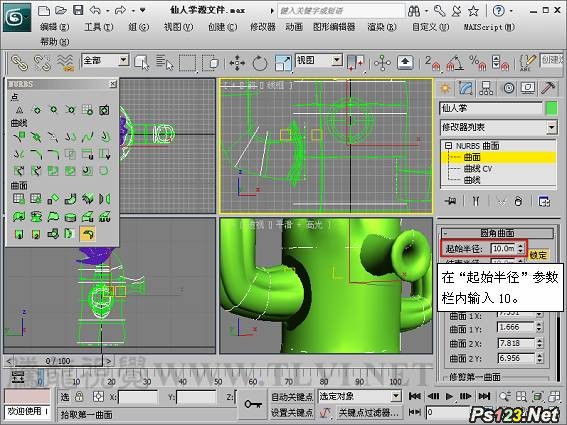Switch to the Utilities hammer tab
The width and height of the screenshot is (567, 425).
[548, 88]
